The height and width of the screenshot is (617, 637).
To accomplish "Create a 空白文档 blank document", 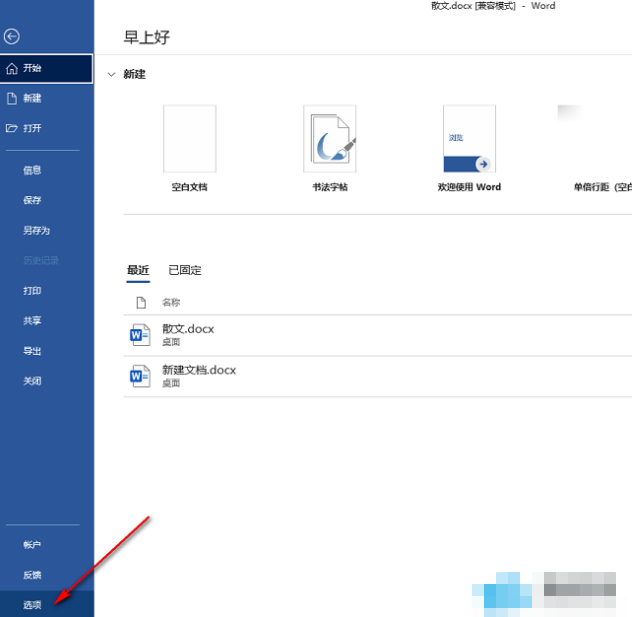I will point(189,139).
